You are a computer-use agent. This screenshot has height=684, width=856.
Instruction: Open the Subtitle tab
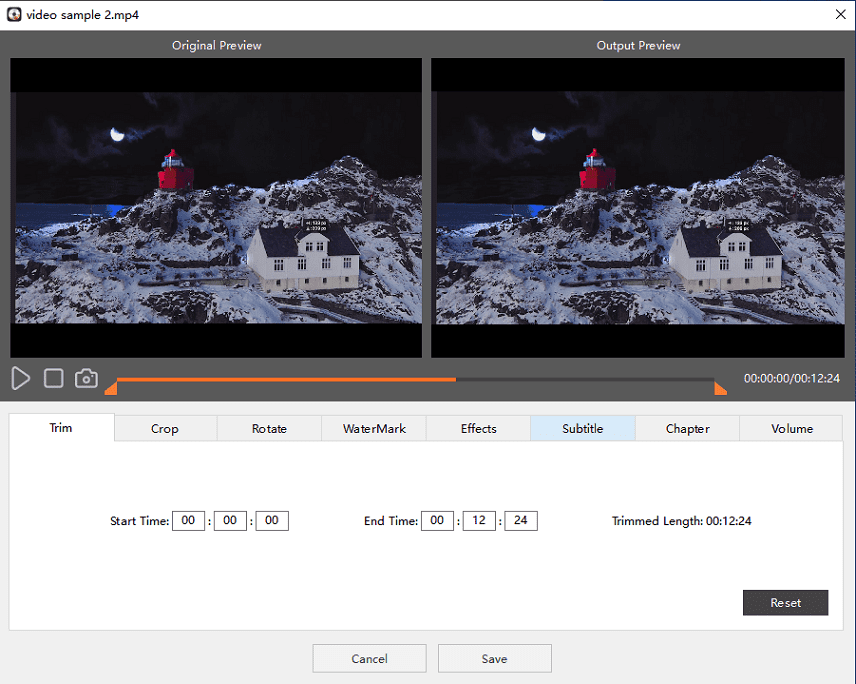(582, 428)
